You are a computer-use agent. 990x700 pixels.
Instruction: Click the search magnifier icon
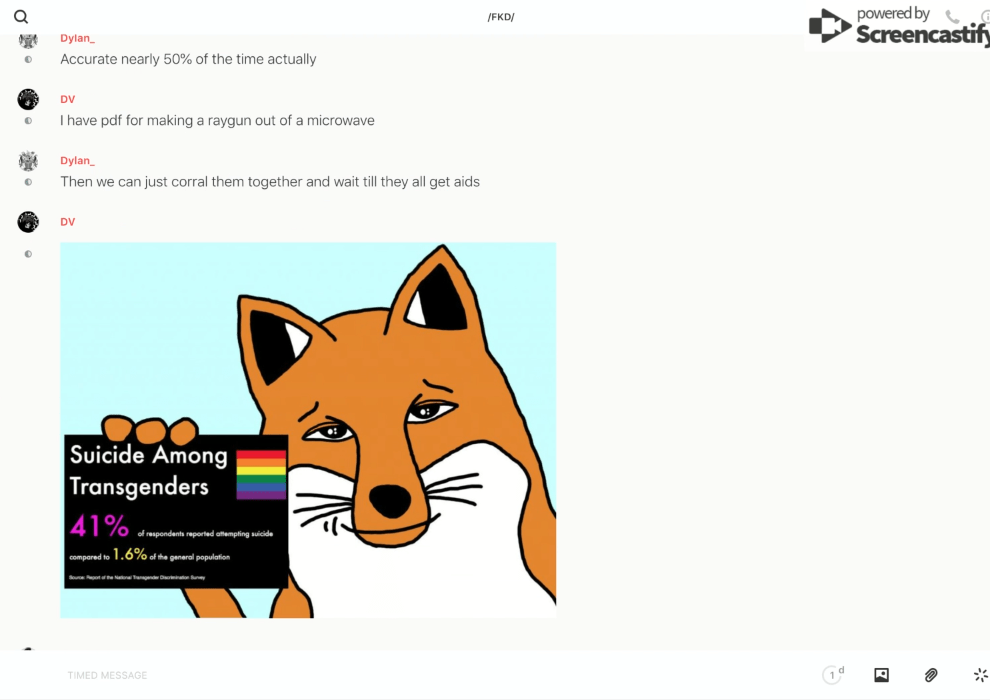pos(21,17)
